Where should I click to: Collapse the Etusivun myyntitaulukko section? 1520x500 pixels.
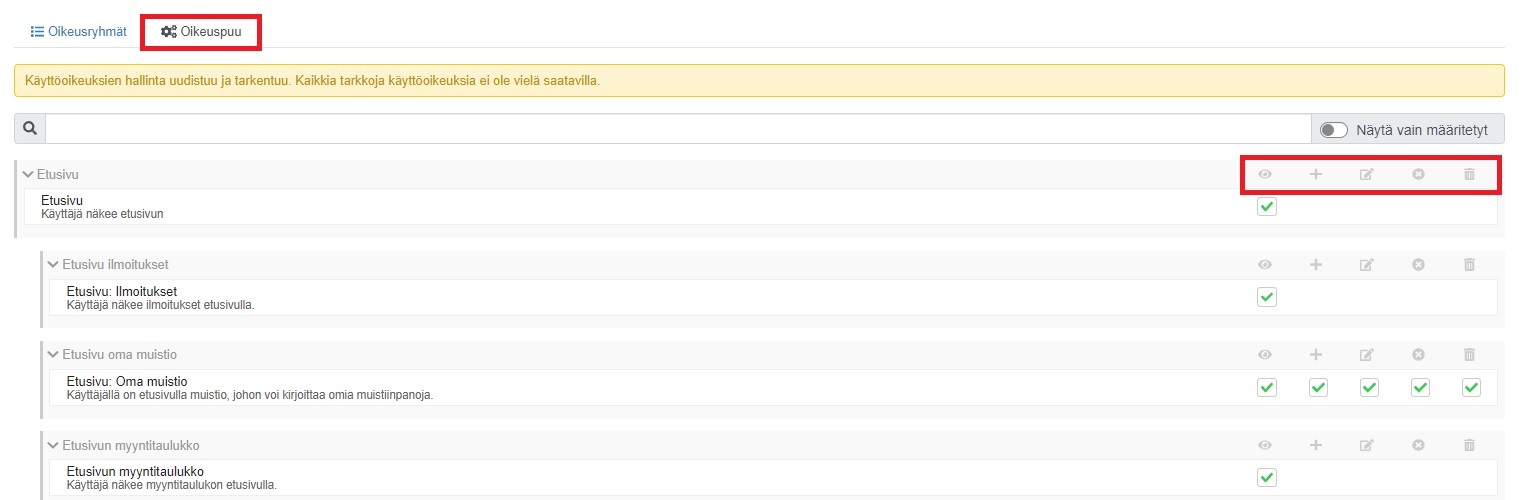pyautogui.click(x=53, y=445)
